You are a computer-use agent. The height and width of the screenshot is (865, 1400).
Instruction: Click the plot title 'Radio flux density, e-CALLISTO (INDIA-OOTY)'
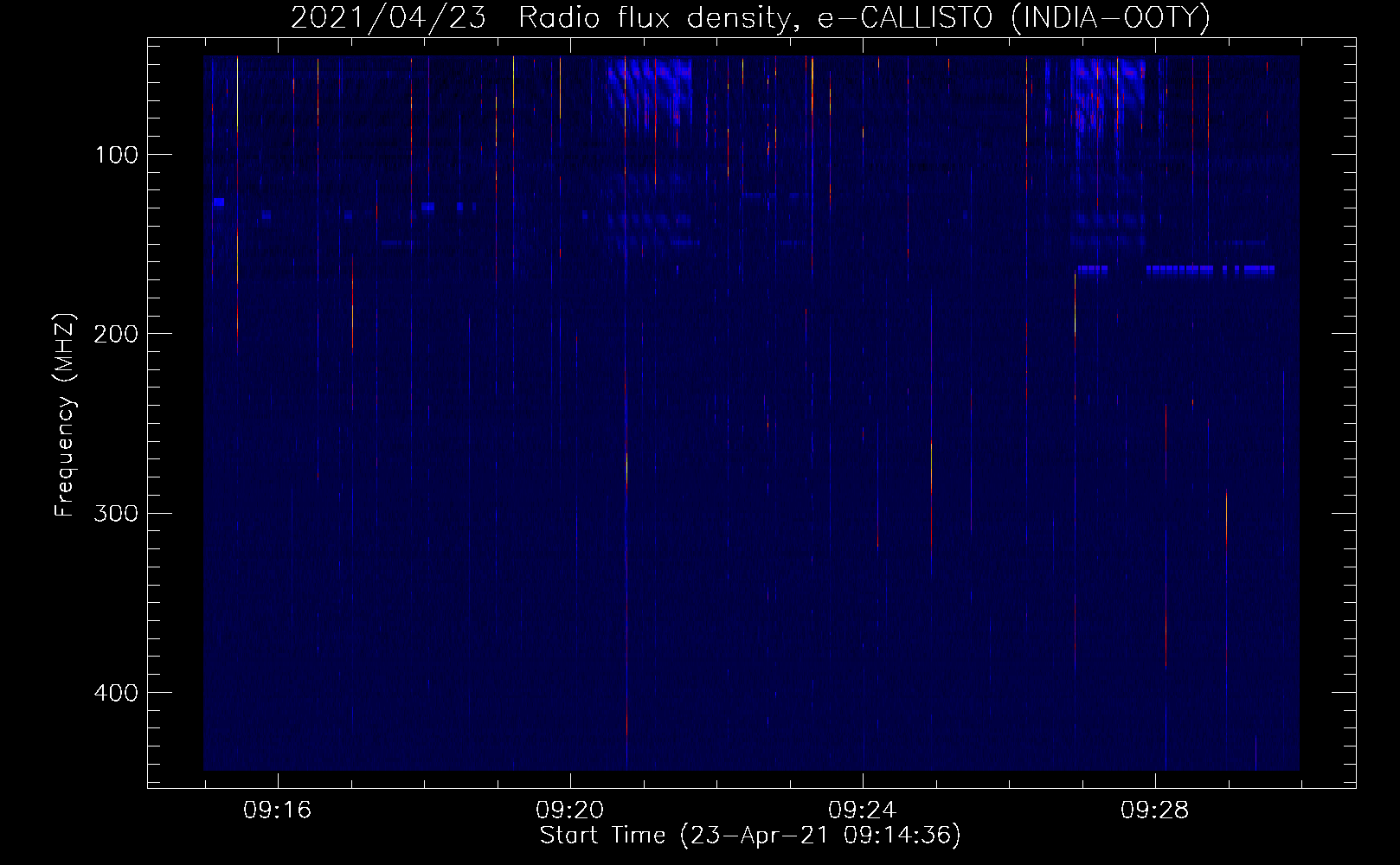click(x=864, y=17)
